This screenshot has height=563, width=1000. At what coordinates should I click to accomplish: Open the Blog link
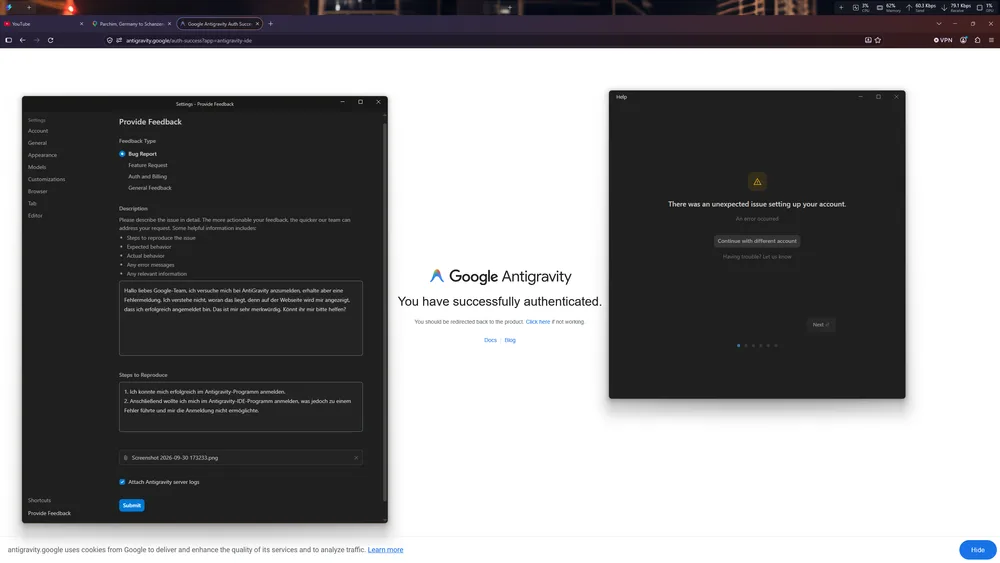[x=510, y=340]
